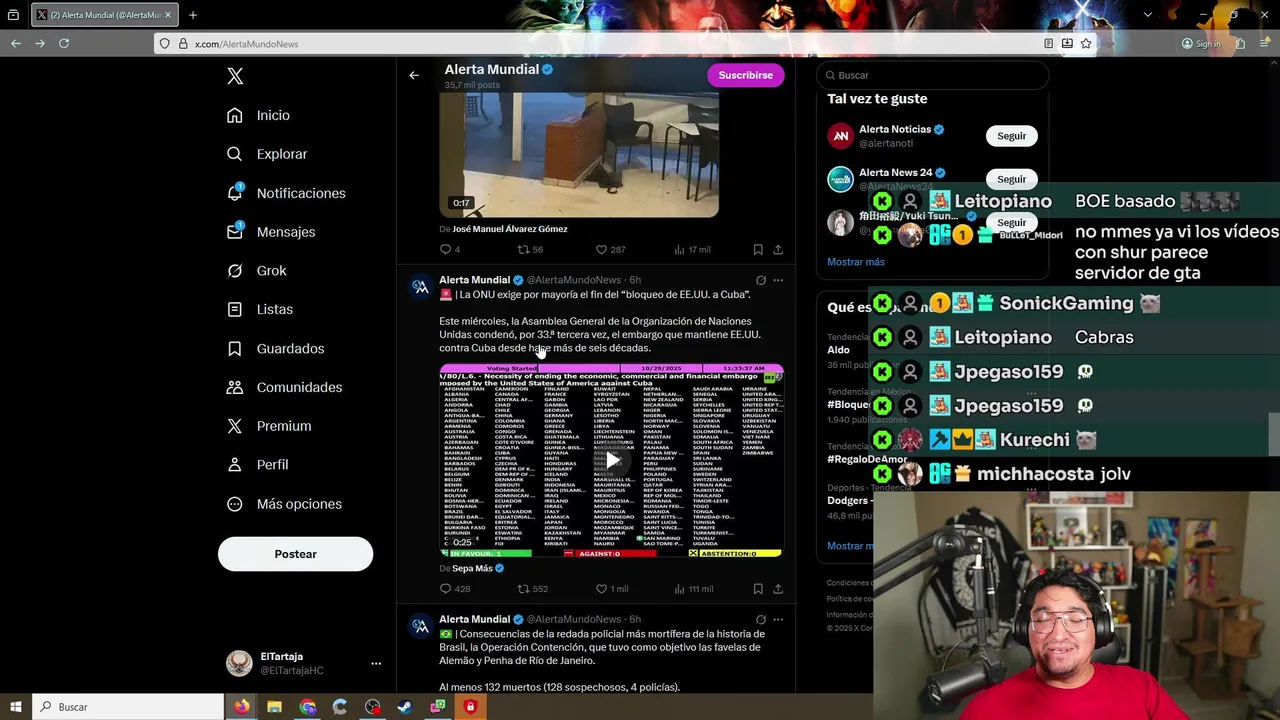Open Chrome from the taskbar
The image size is (1280, 720).
[307, 707]
